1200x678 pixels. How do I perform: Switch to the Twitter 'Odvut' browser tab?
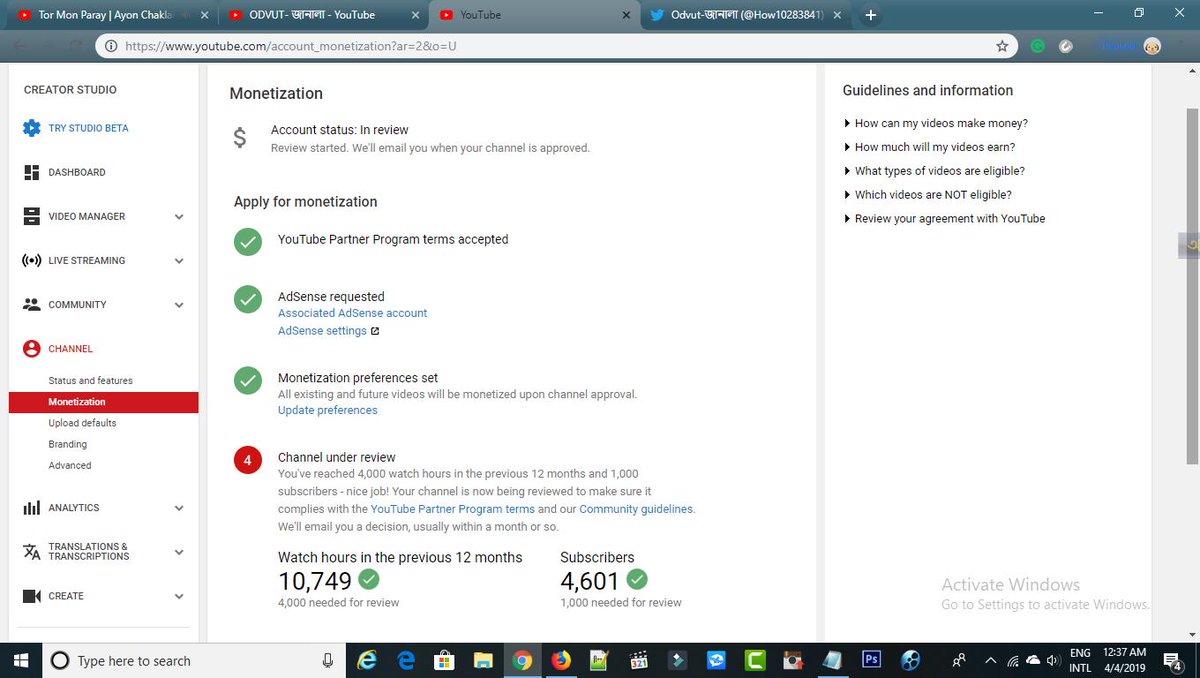click(745, 15)
